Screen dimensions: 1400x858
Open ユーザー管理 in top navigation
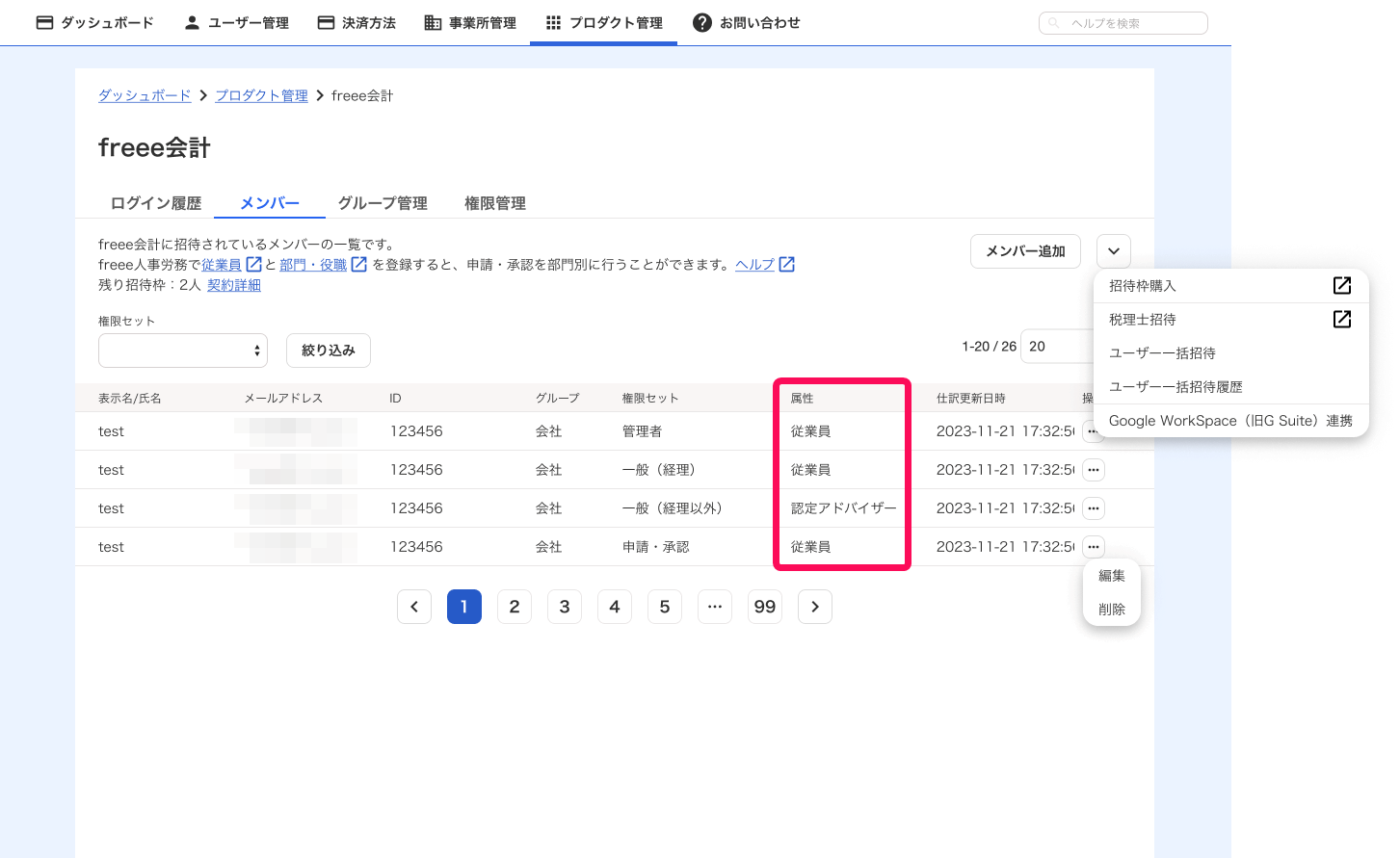point(236,22)
